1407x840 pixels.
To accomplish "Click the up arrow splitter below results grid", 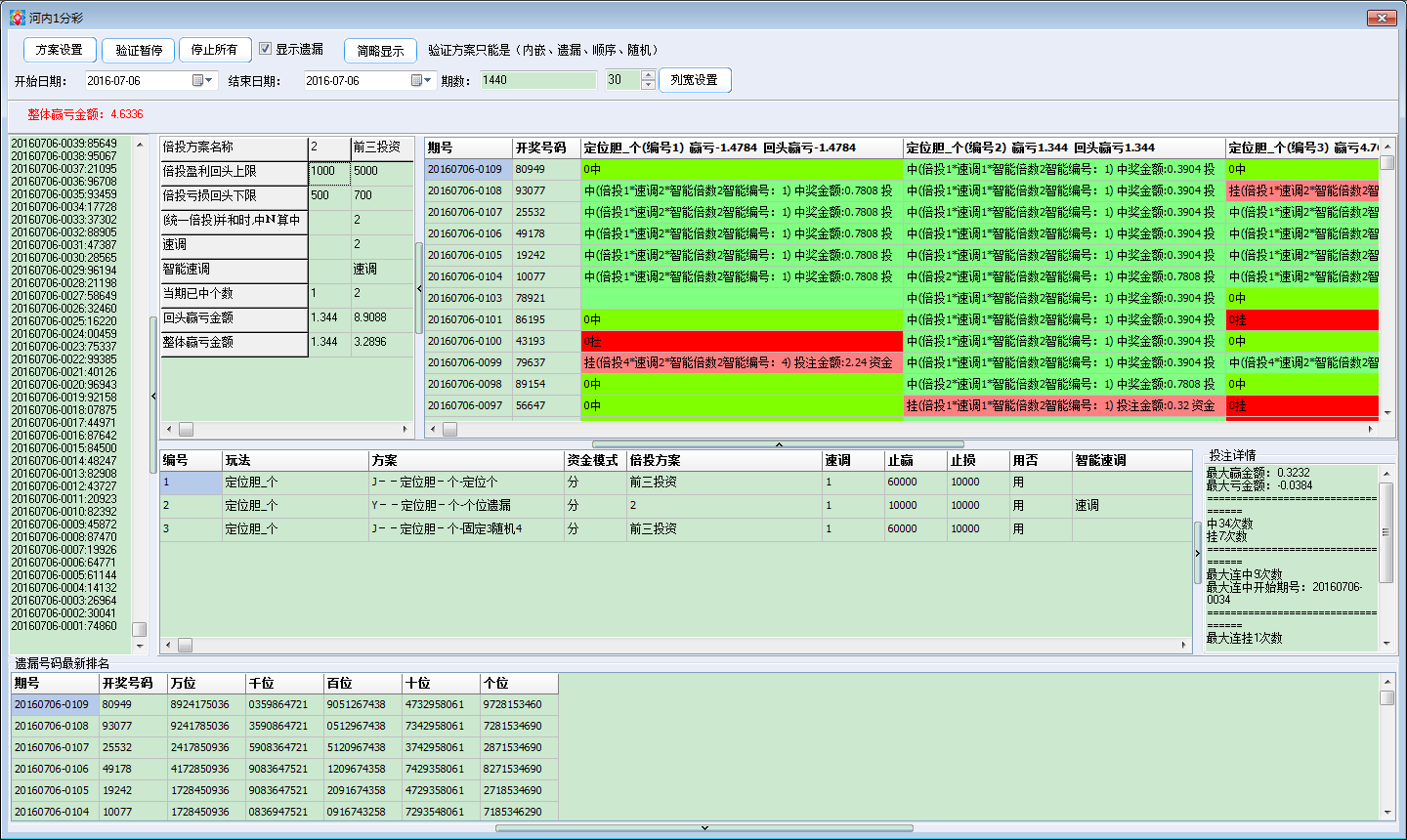I will [x=779, y=444].
